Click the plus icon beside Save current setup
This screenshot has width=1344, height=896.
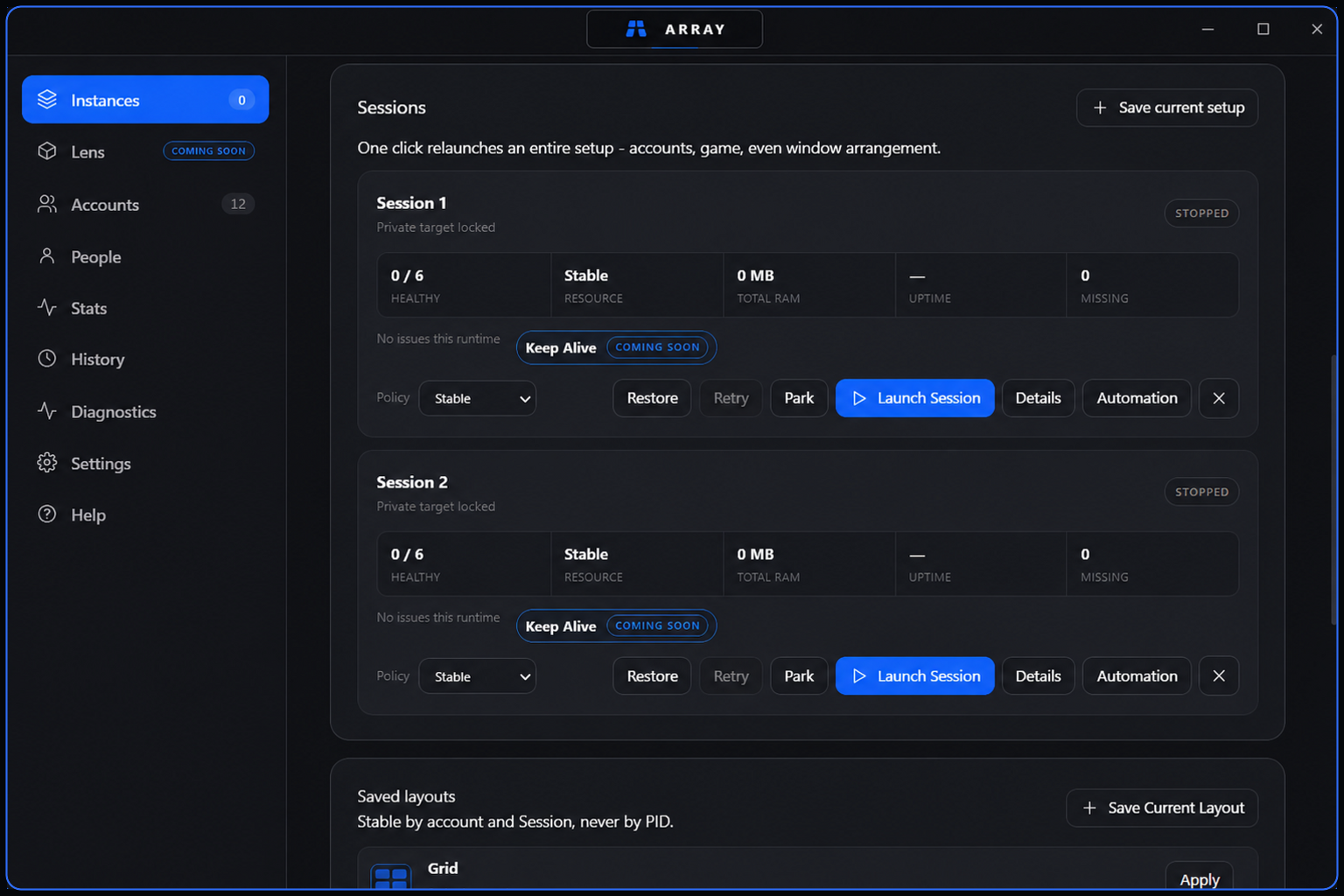pos(1100,108)
